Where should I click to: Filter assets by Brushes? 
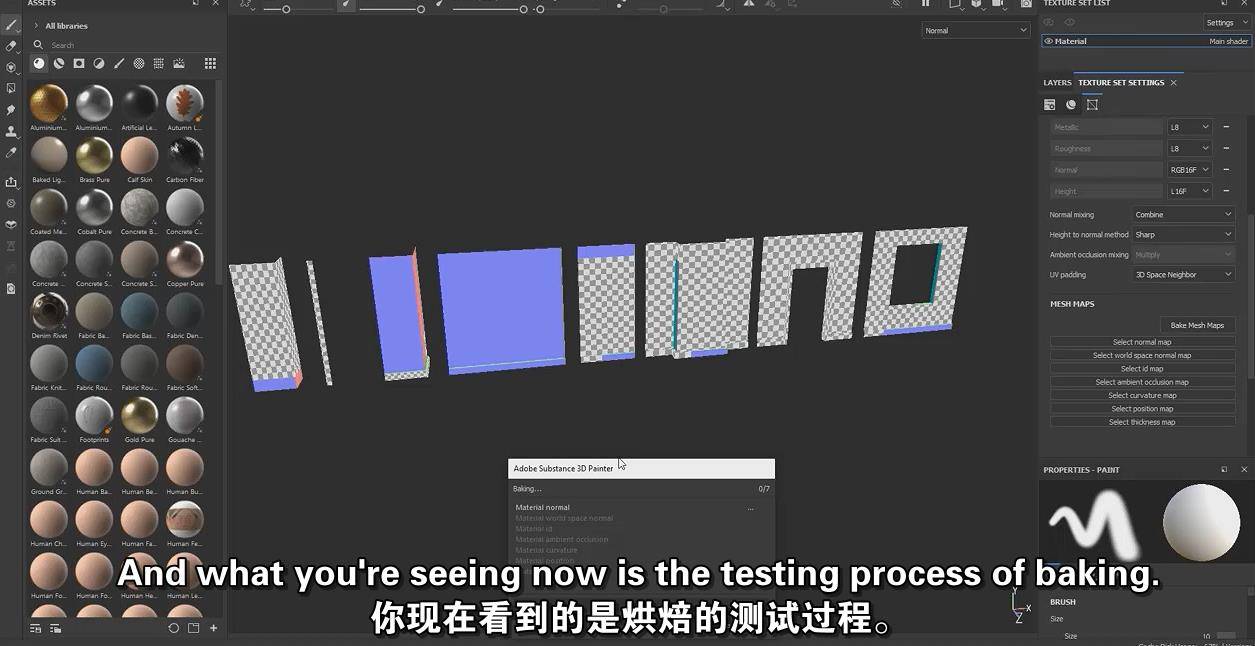[119, 63]
